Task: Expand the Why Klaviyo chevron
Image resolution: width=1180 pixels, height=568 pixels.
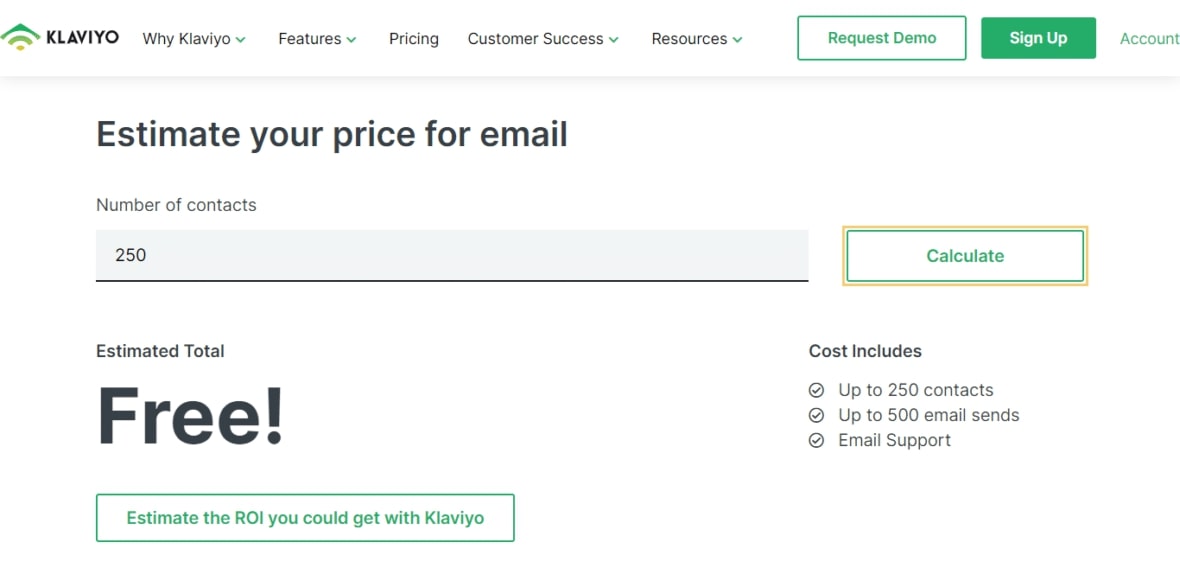Action: coord(241,40)
